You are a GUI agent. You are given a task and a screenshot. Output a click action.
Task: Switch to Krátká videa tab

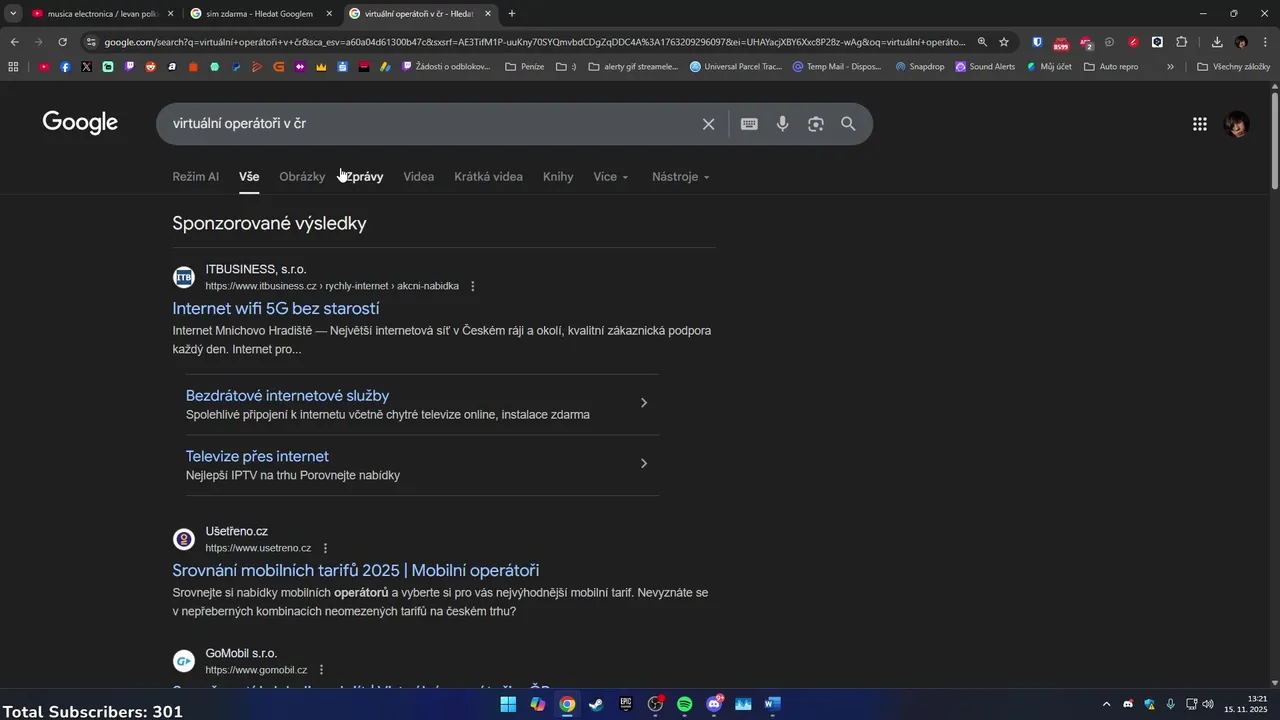point(488,177)
